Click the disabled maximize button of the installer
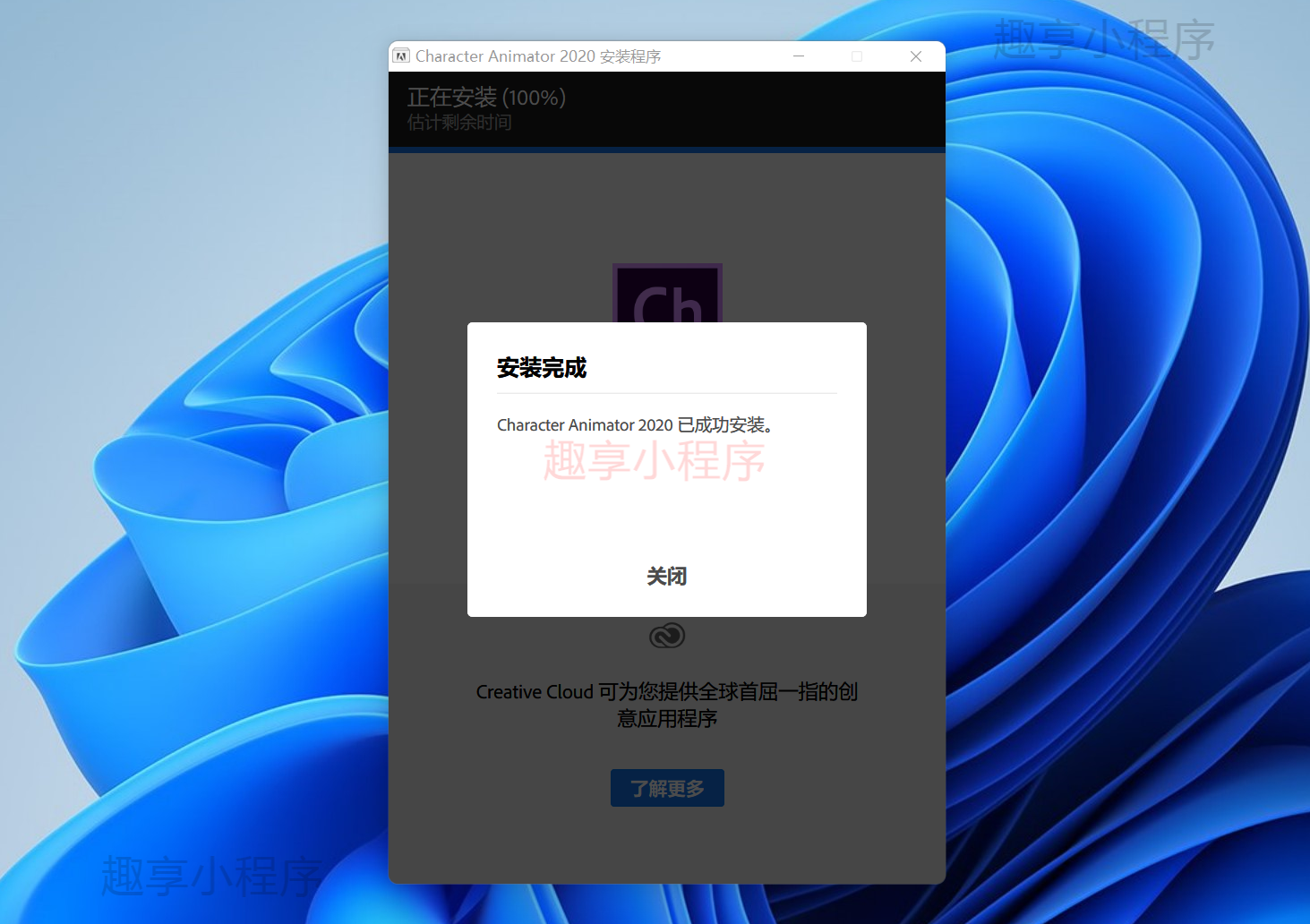 (857, 56)
